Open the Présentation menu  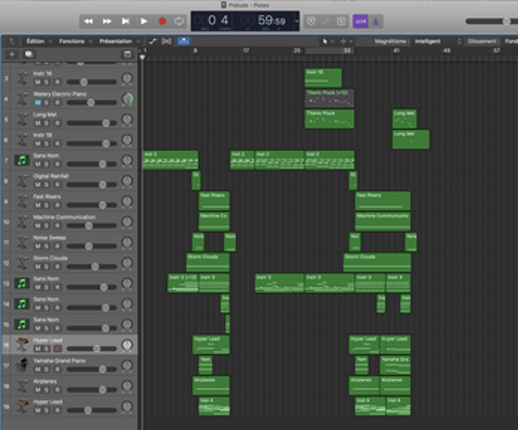tap(116, 41)
